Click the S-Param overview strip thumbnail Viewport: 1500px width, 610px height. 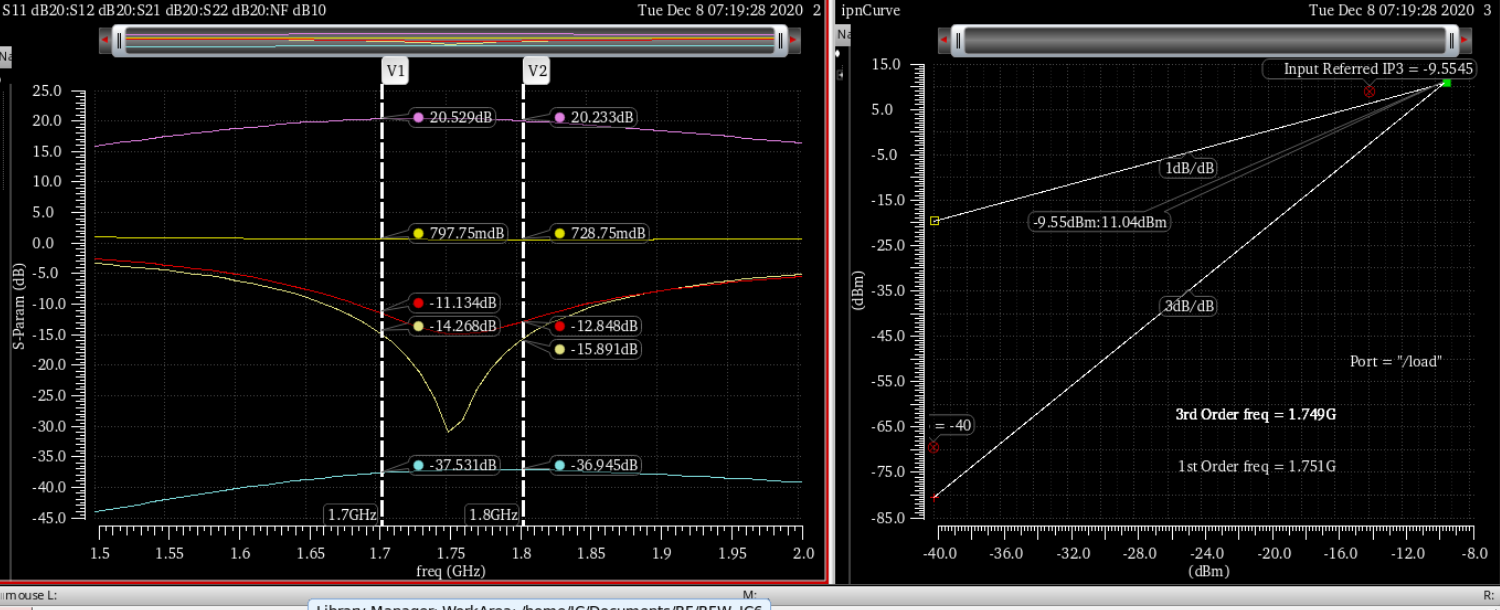[x=450, y=40]
